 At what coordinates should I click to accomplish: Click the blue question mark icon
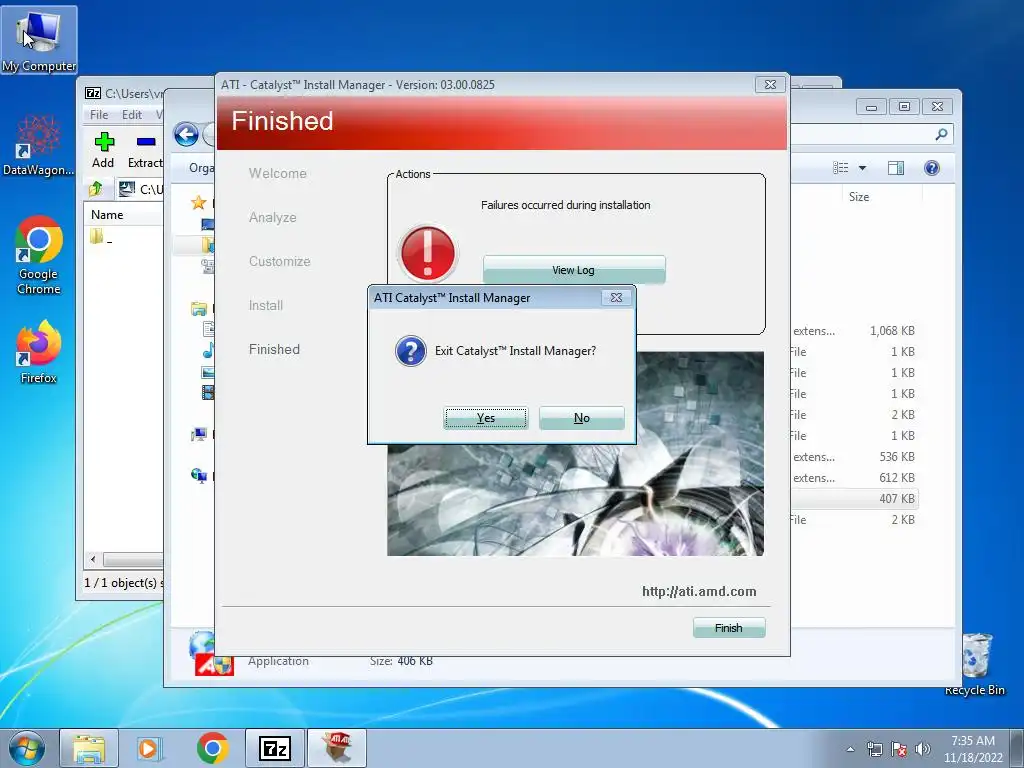point(411,351)
